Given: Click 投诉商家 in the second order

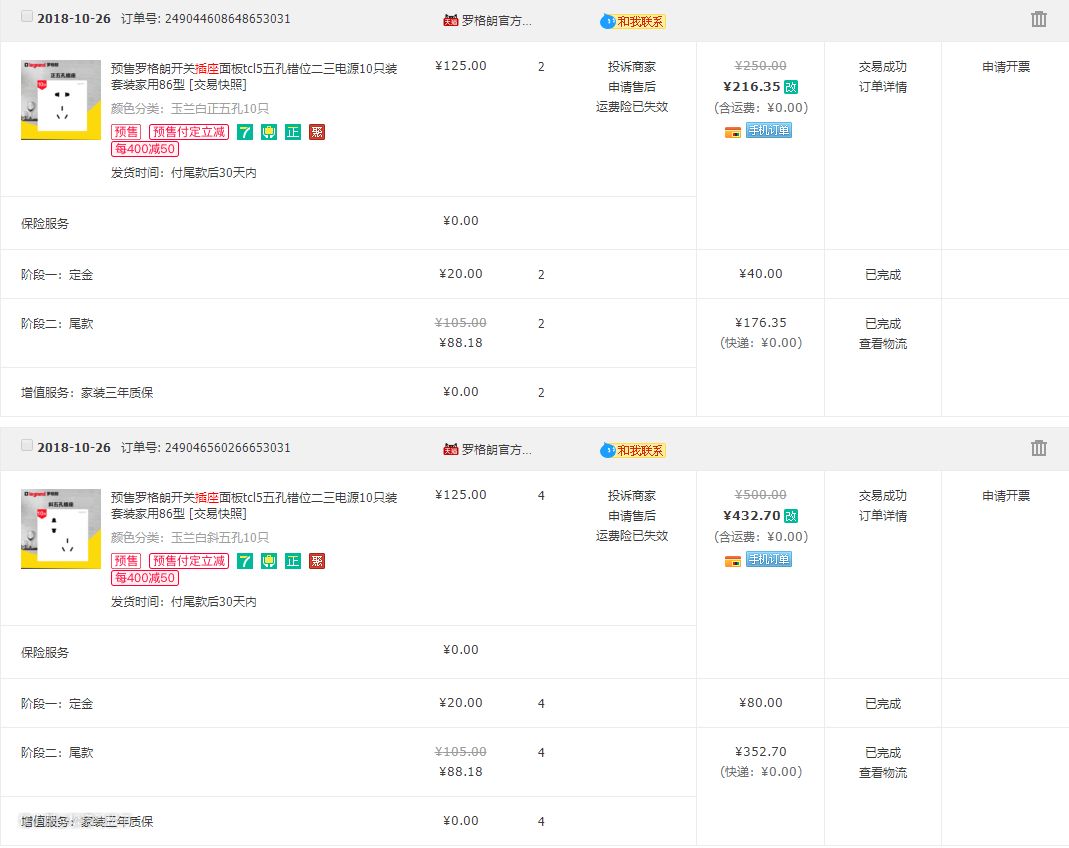Looking at the screenshot, I should coord(632,496).
